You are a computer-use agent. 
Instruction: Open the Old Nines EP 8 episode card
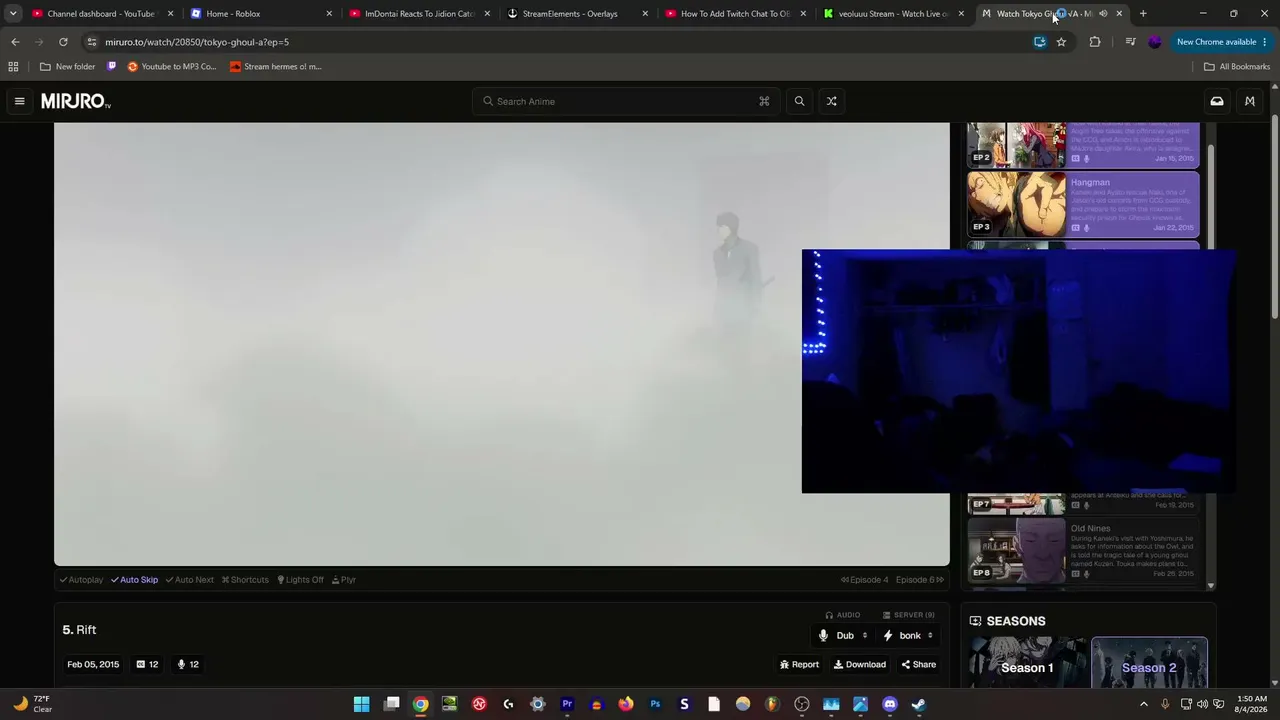point(1083,550)
